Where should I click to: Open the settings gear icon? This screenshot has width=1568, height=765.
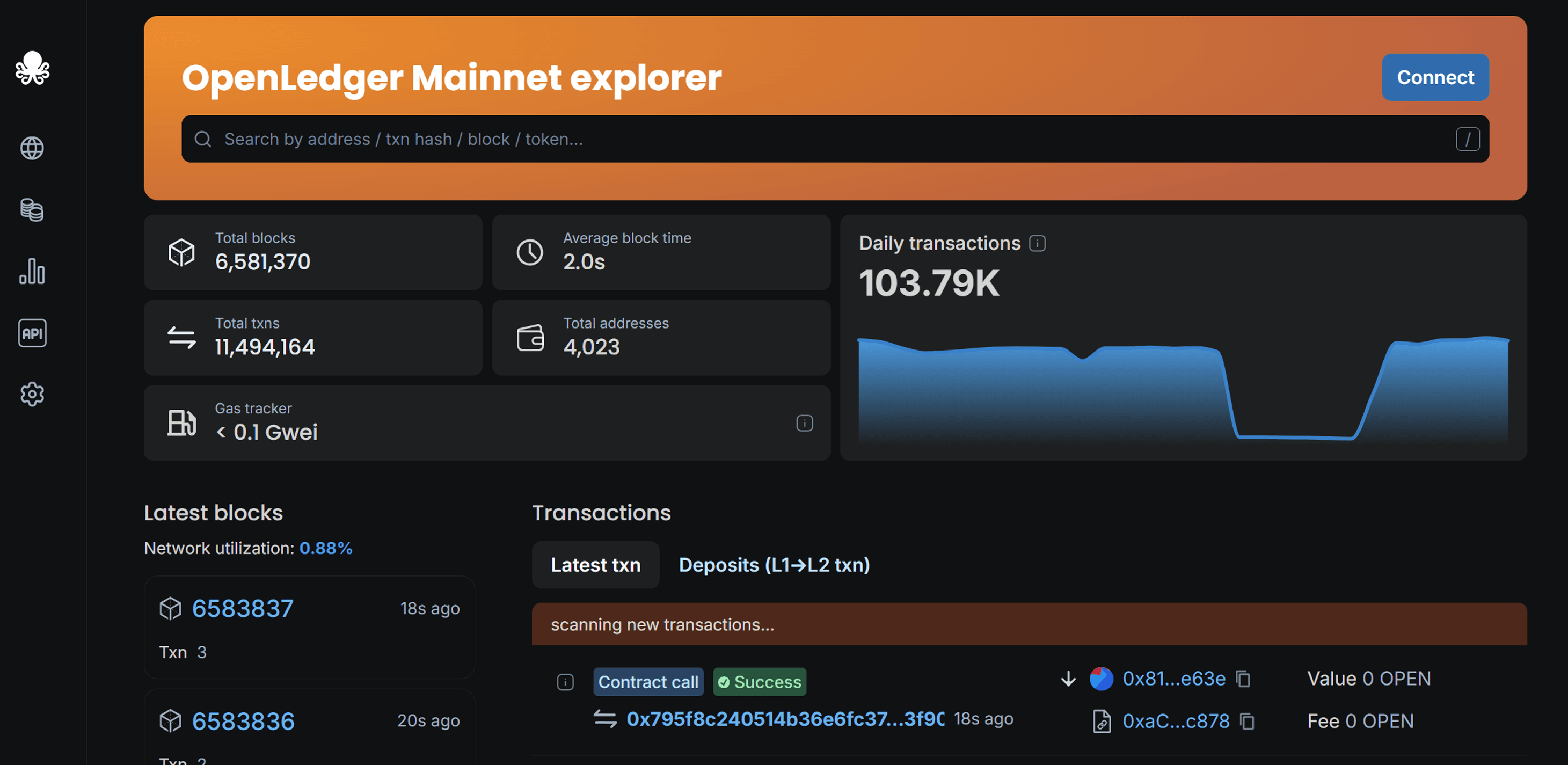click(32, 395)
